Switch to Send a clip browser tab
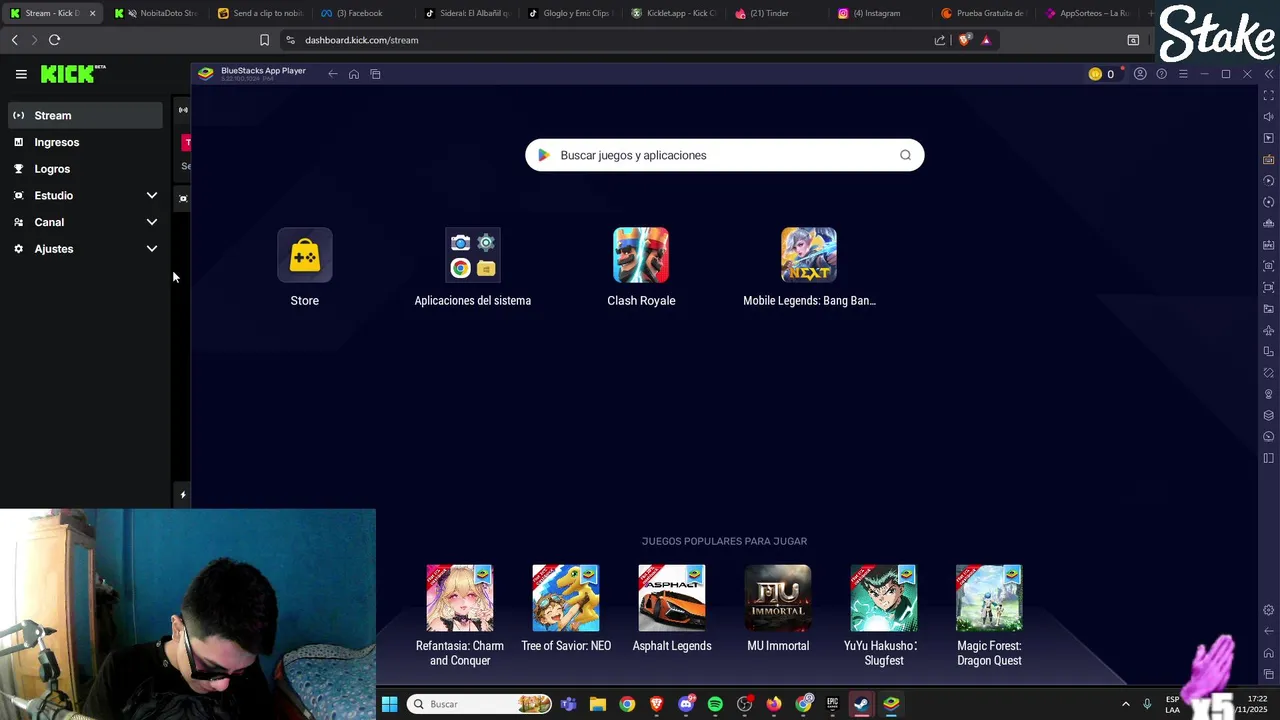 [260, 13]
